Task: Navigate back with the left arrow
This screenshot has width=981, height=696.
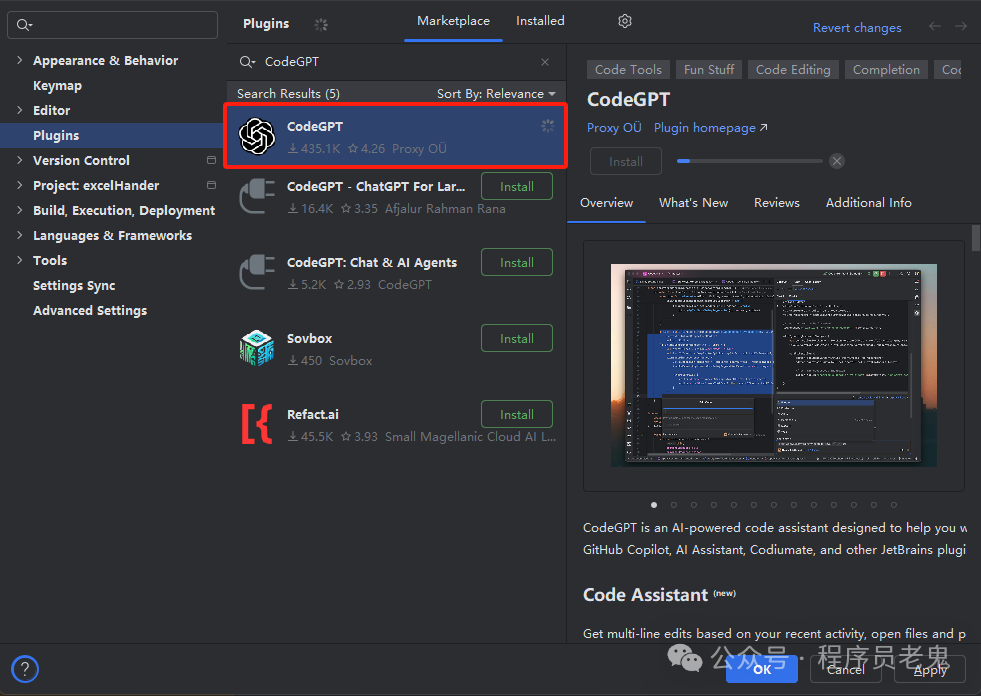Action: tap(935, 26)
